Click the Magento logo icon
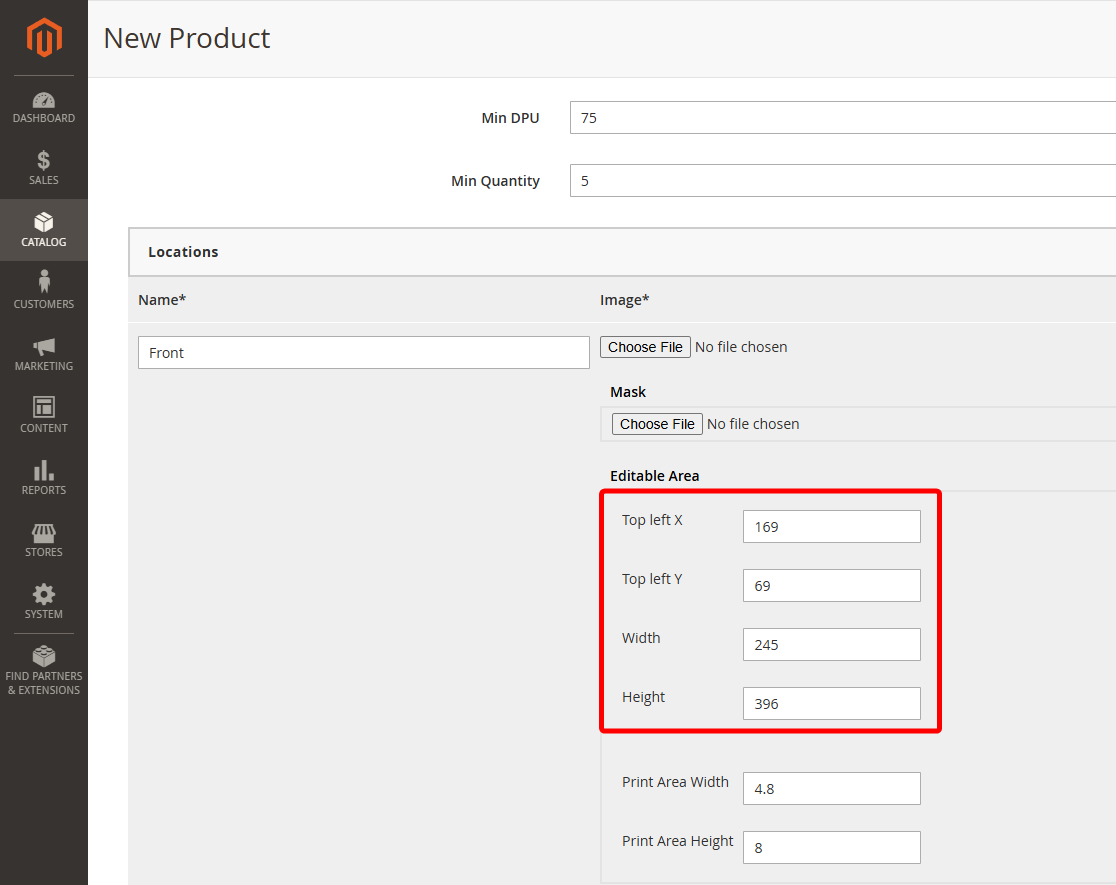 pyautogui.click(x=43, y=38)
